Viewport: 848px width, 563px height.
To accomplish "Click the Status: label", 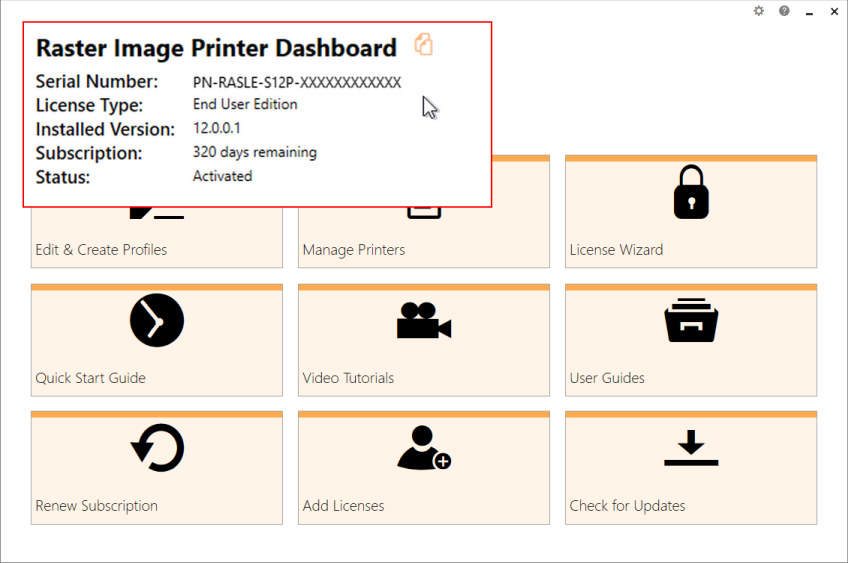I will click(63, 177).
